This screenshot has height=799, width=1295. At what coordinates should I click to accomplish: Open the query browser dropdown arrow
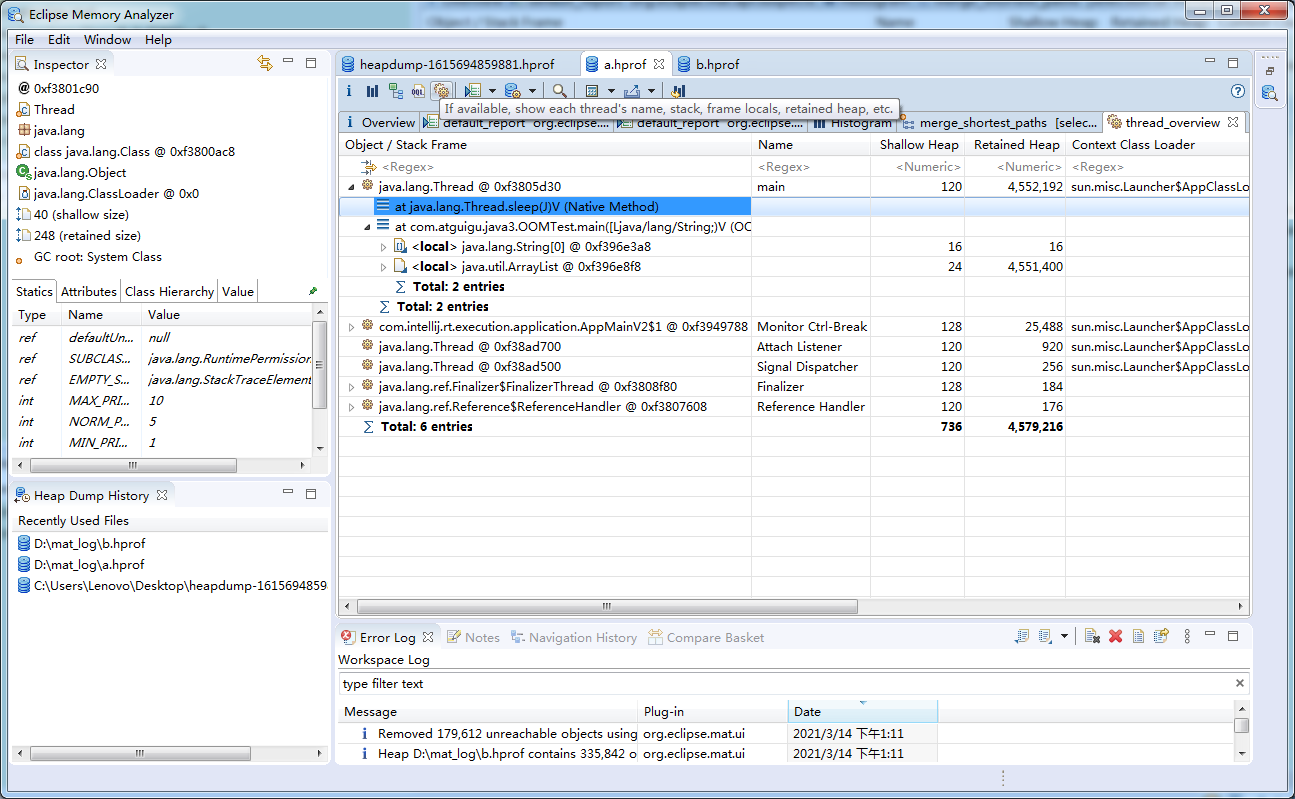click(x=531, y=91)
